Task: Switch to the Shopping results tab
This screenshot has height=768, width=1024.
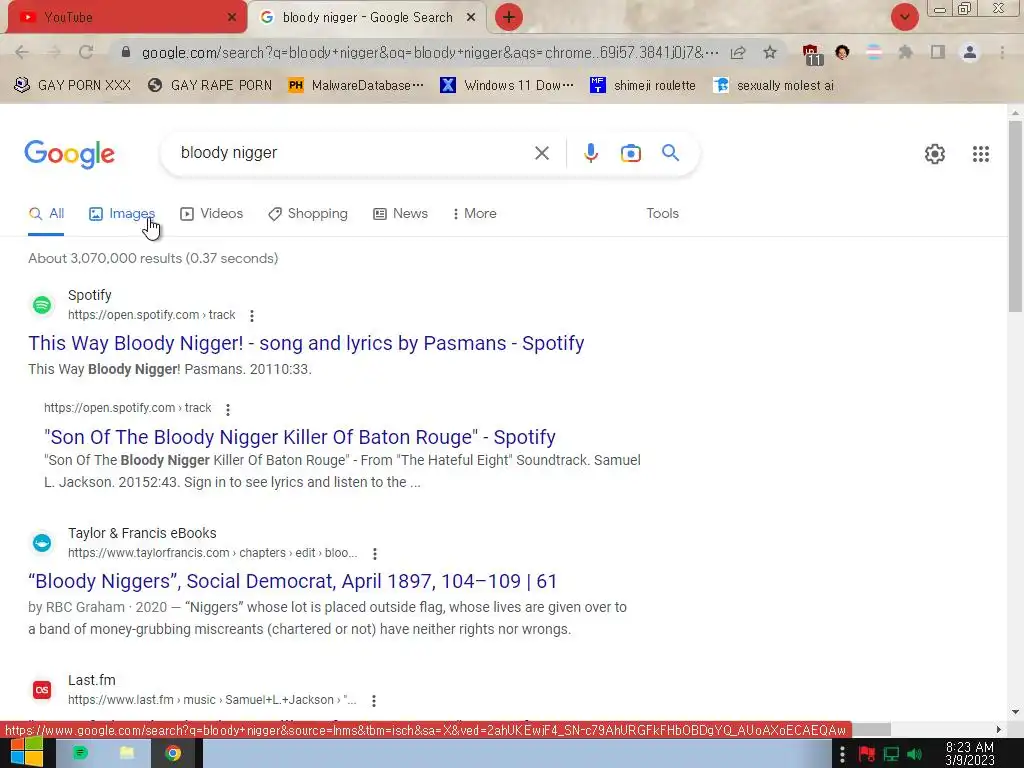Action: [308, 214]
